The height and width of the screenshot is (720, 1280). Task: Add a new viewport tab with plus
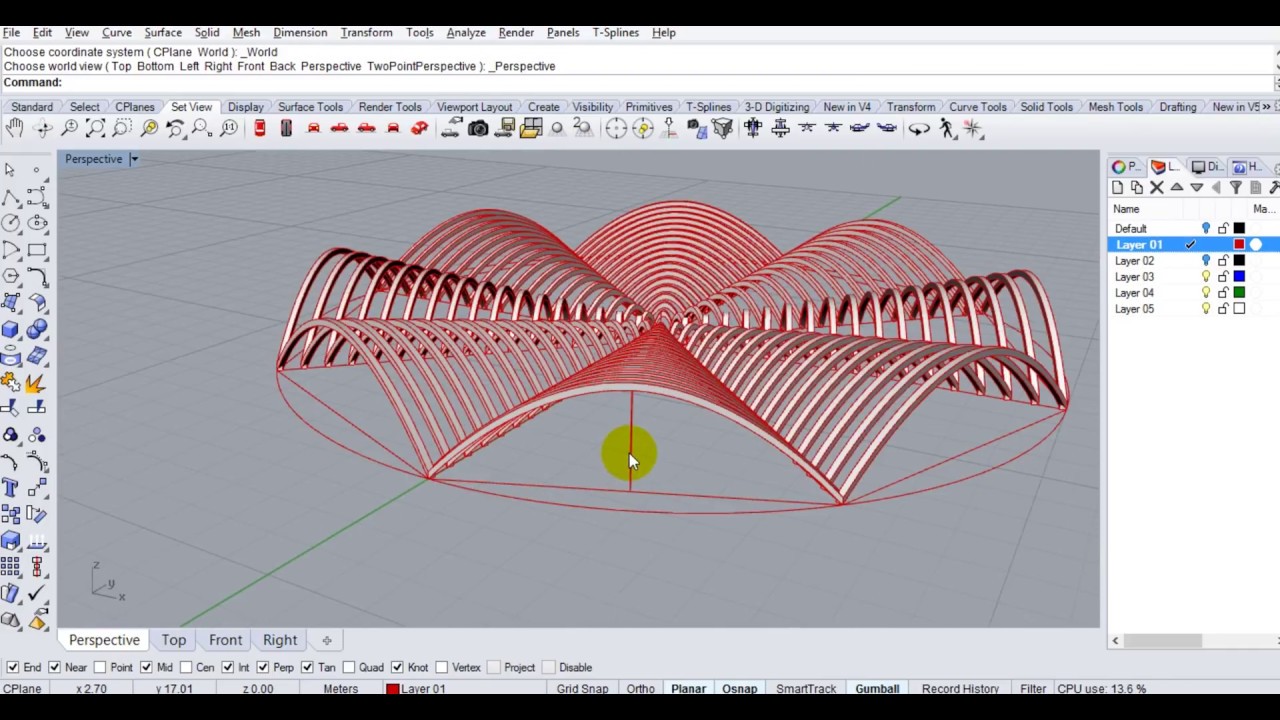(x=326, y=640)
